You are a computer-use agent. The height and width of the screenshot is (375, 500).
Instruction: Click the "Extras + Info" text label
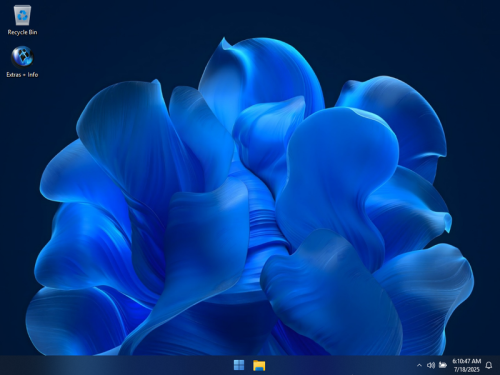tap(22, 75)
